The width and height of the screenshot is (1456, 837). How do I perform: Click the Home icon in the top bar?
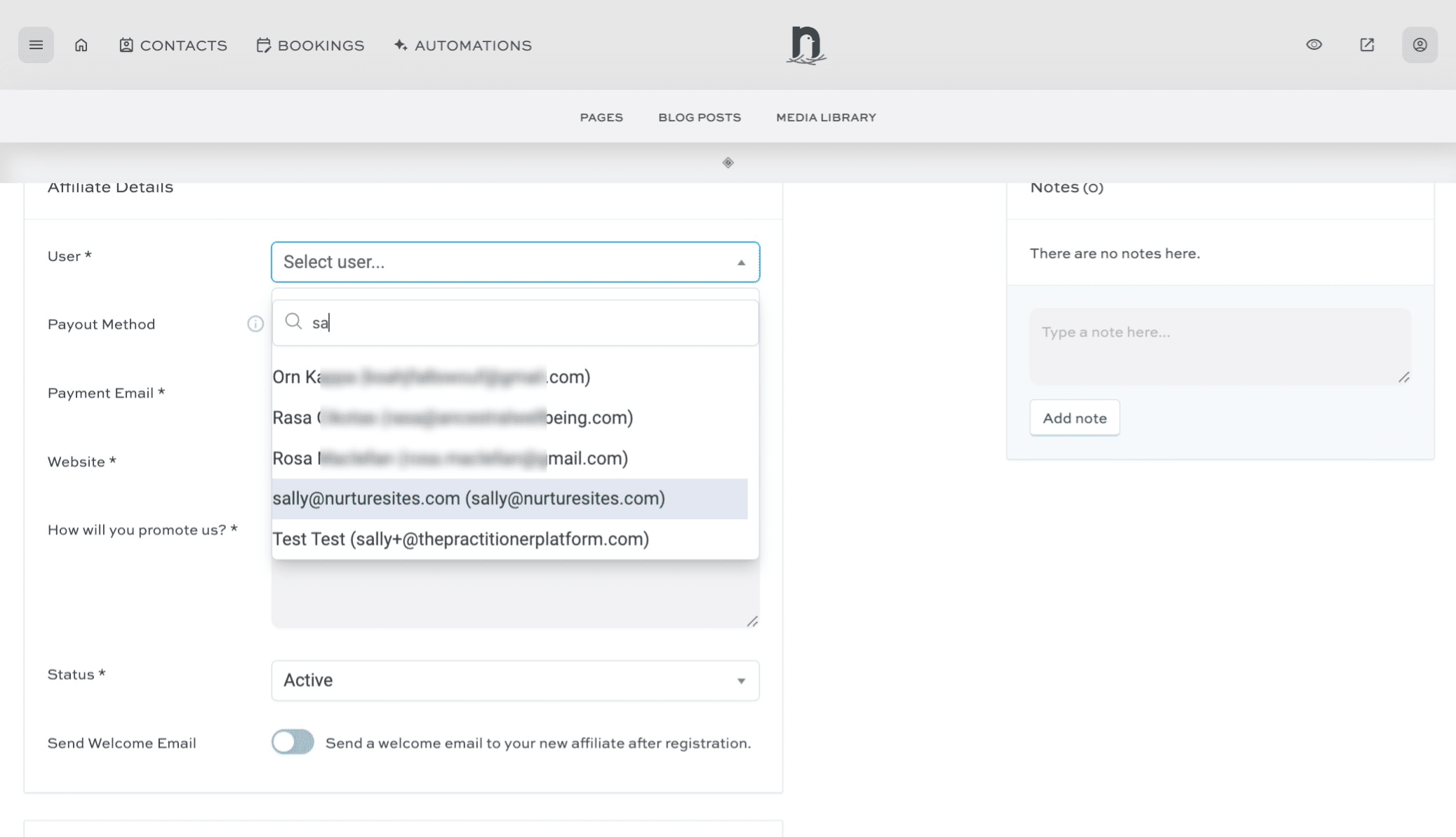81,44
